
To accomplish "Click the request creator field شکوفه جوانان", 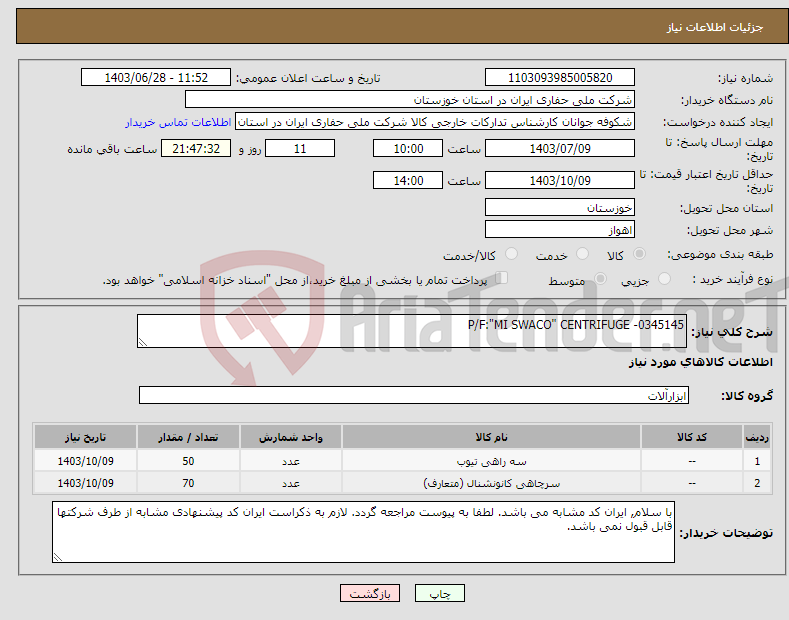I will 435,122.
